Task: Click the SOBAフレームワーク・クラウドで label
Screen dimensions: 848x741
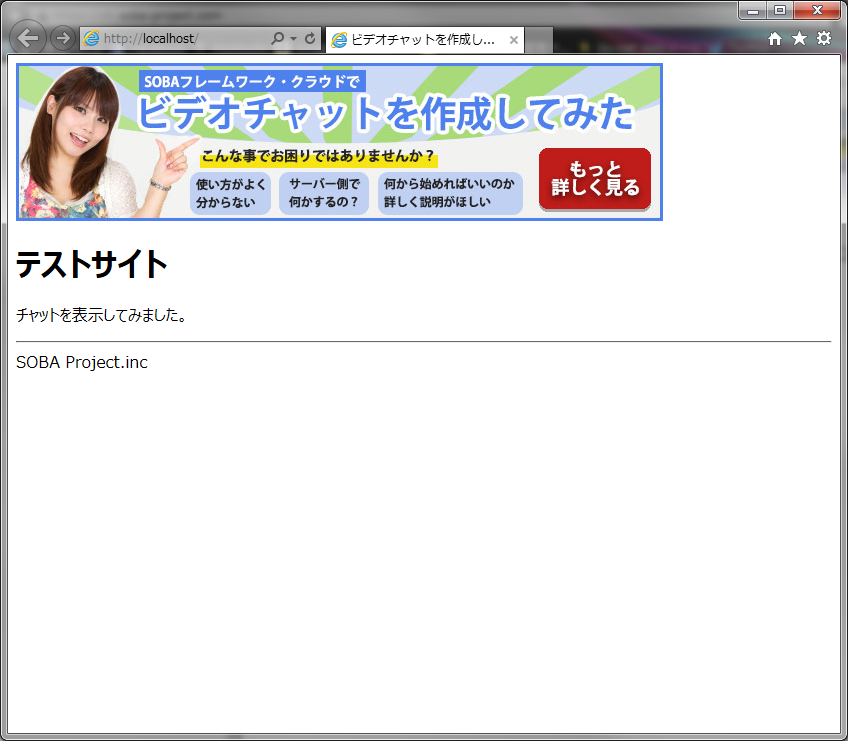Action: coord(252,82)
